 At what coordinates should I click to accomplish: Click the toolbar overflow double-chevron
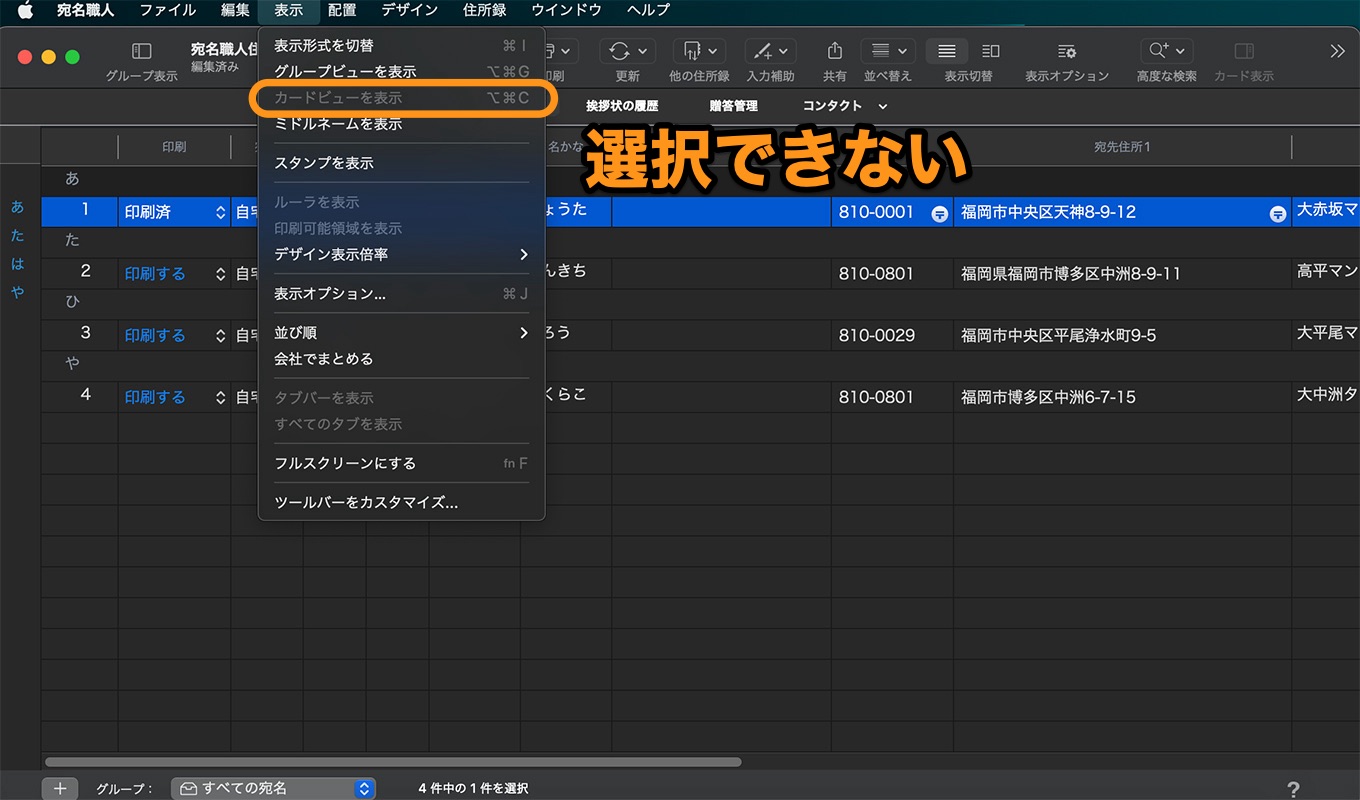[1337, 51]
